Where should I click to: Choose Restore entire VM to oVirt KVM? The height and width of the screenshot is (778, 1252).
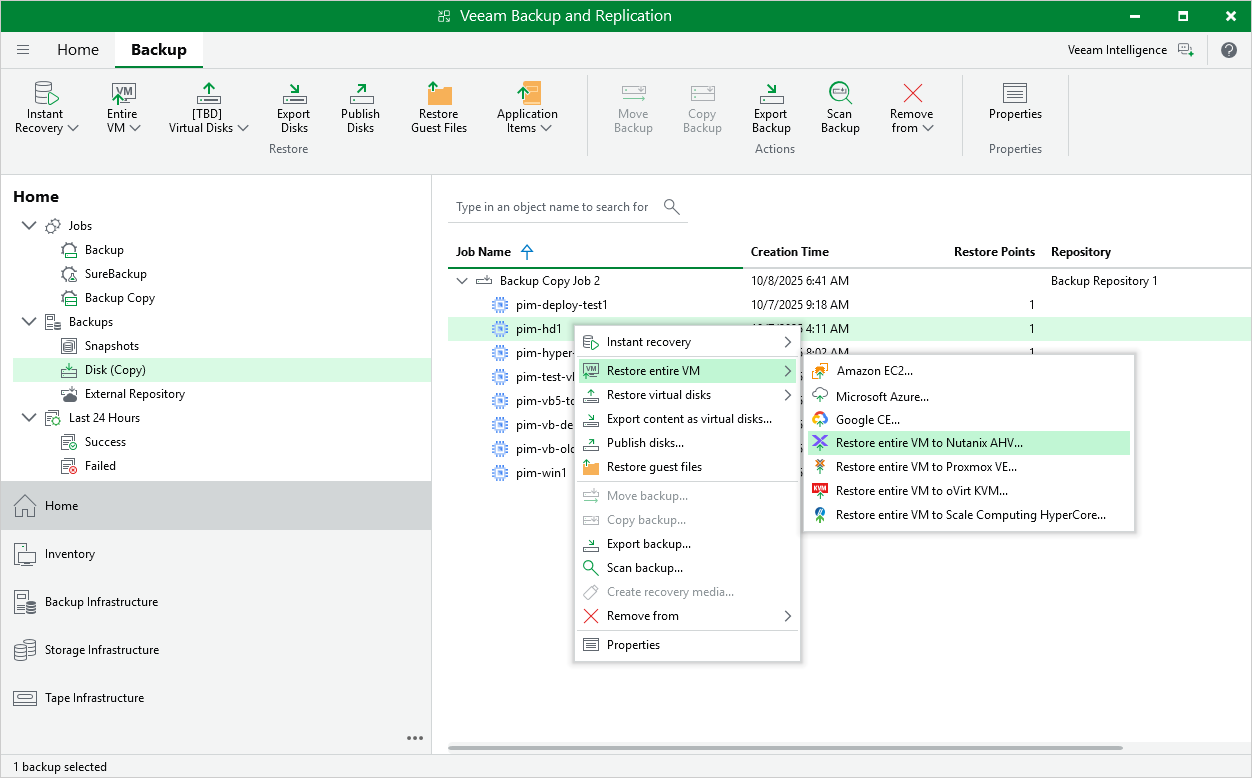(969, 491)
